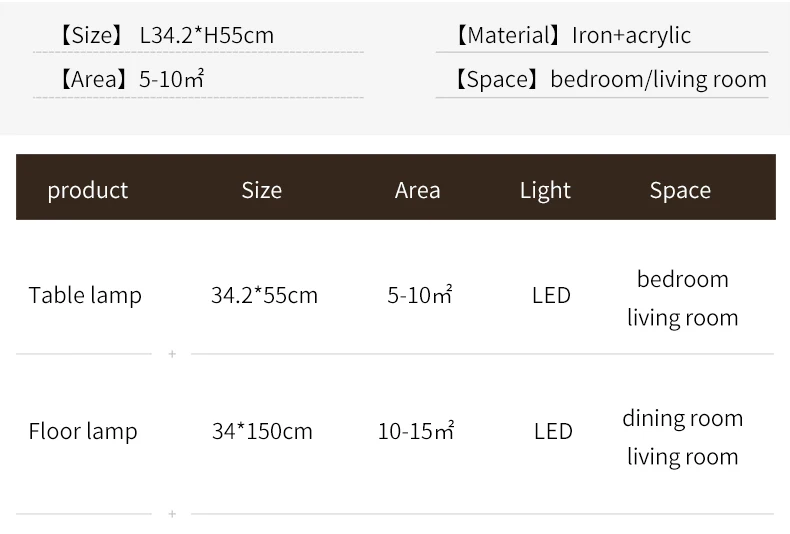
Task: Select the 'Size' column header
Action: click(261, 190)
